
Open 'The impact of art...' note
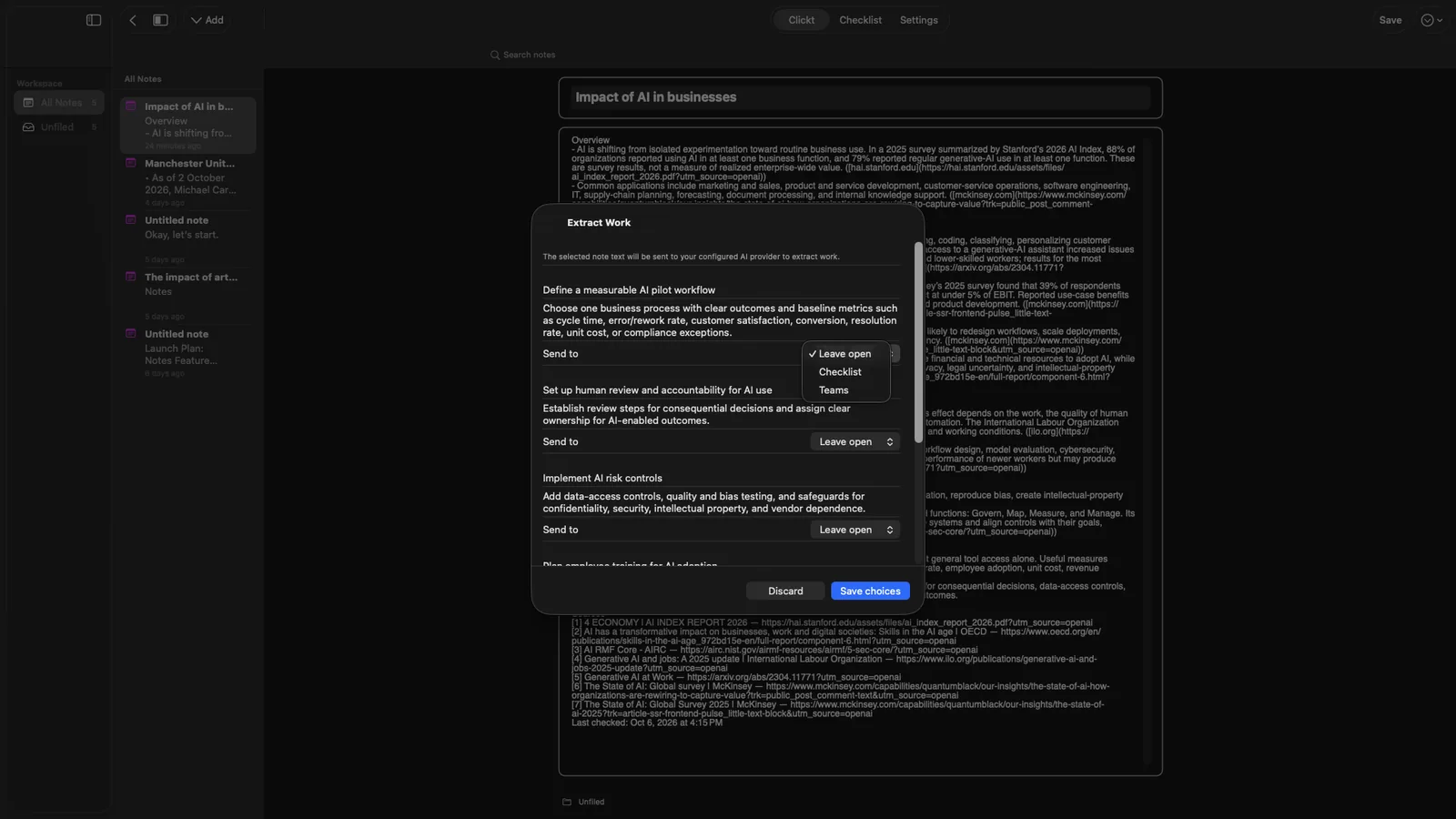pos(188,296)
